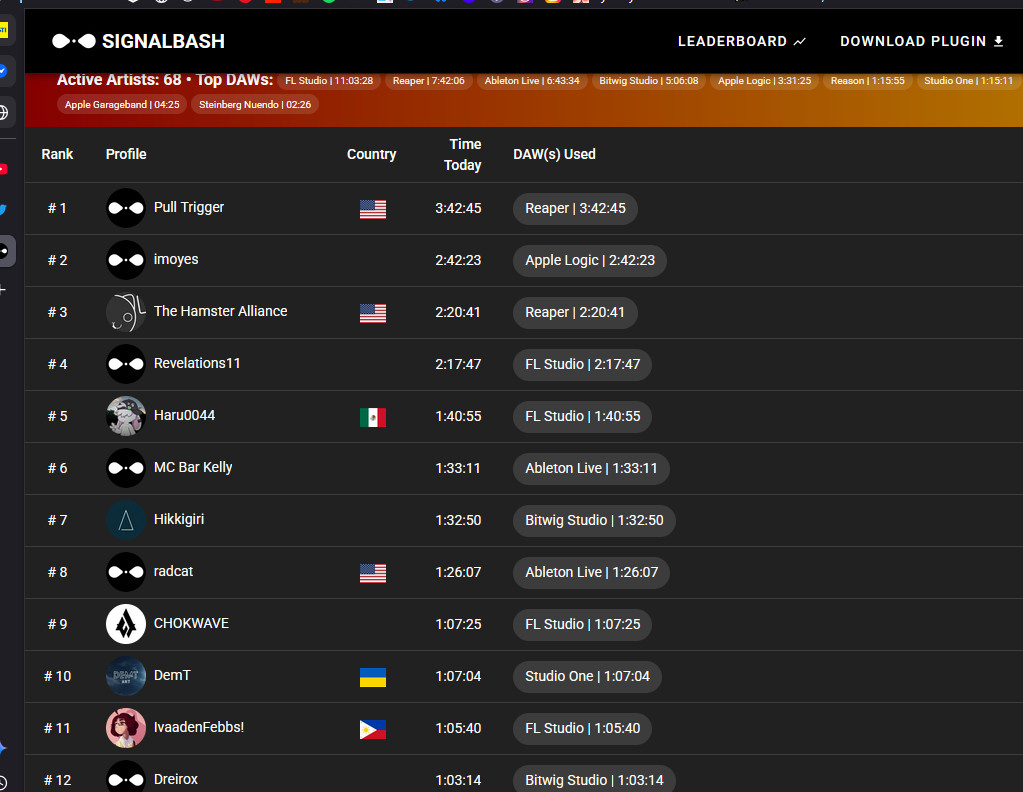Screen dimensions: 1023x792
Task: Click the Apple Logic 2:42:23 DAW badge
Action: point(590,260)
